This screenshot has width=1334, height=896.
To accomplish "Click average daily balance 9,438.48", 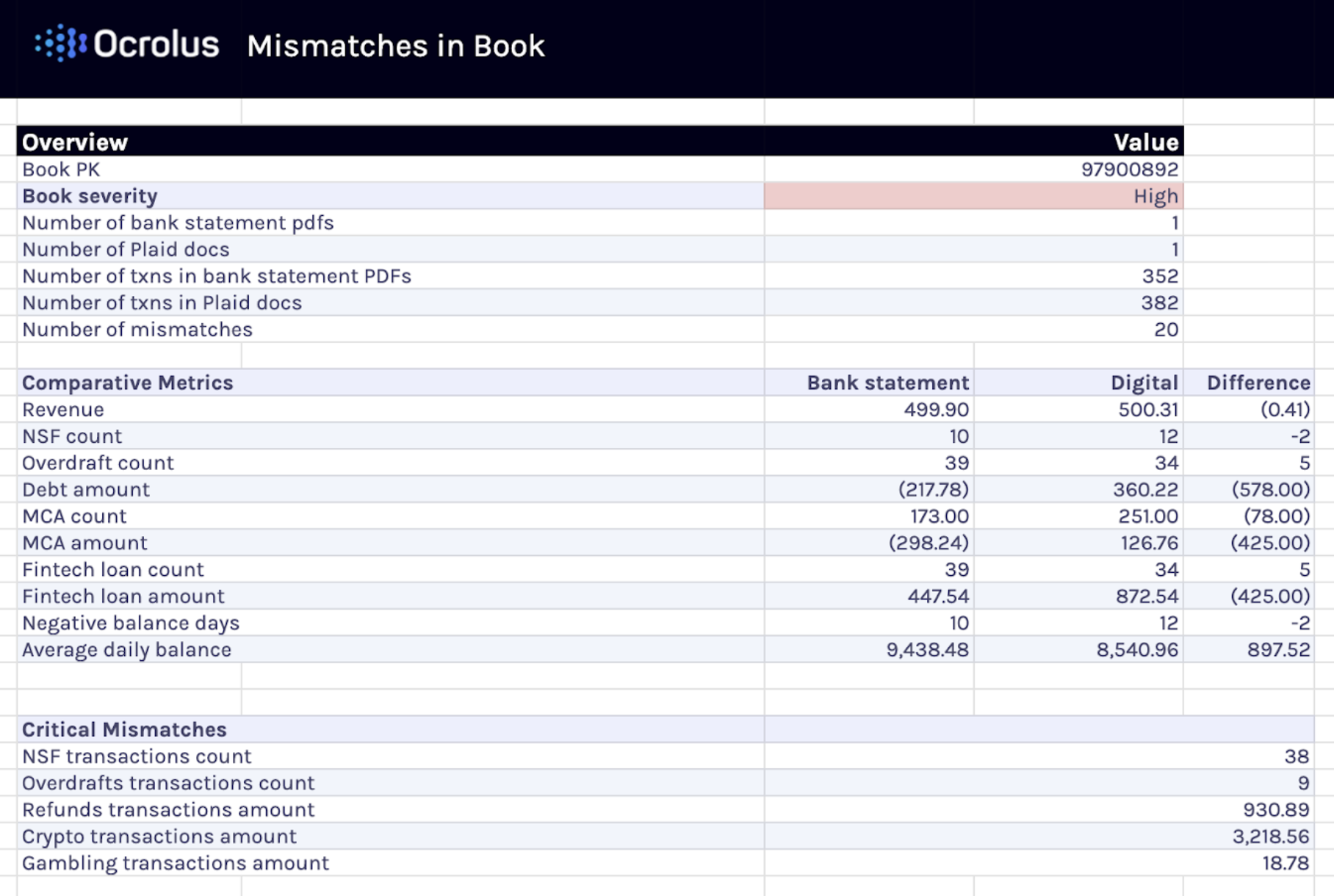I will tap(928, 649).
